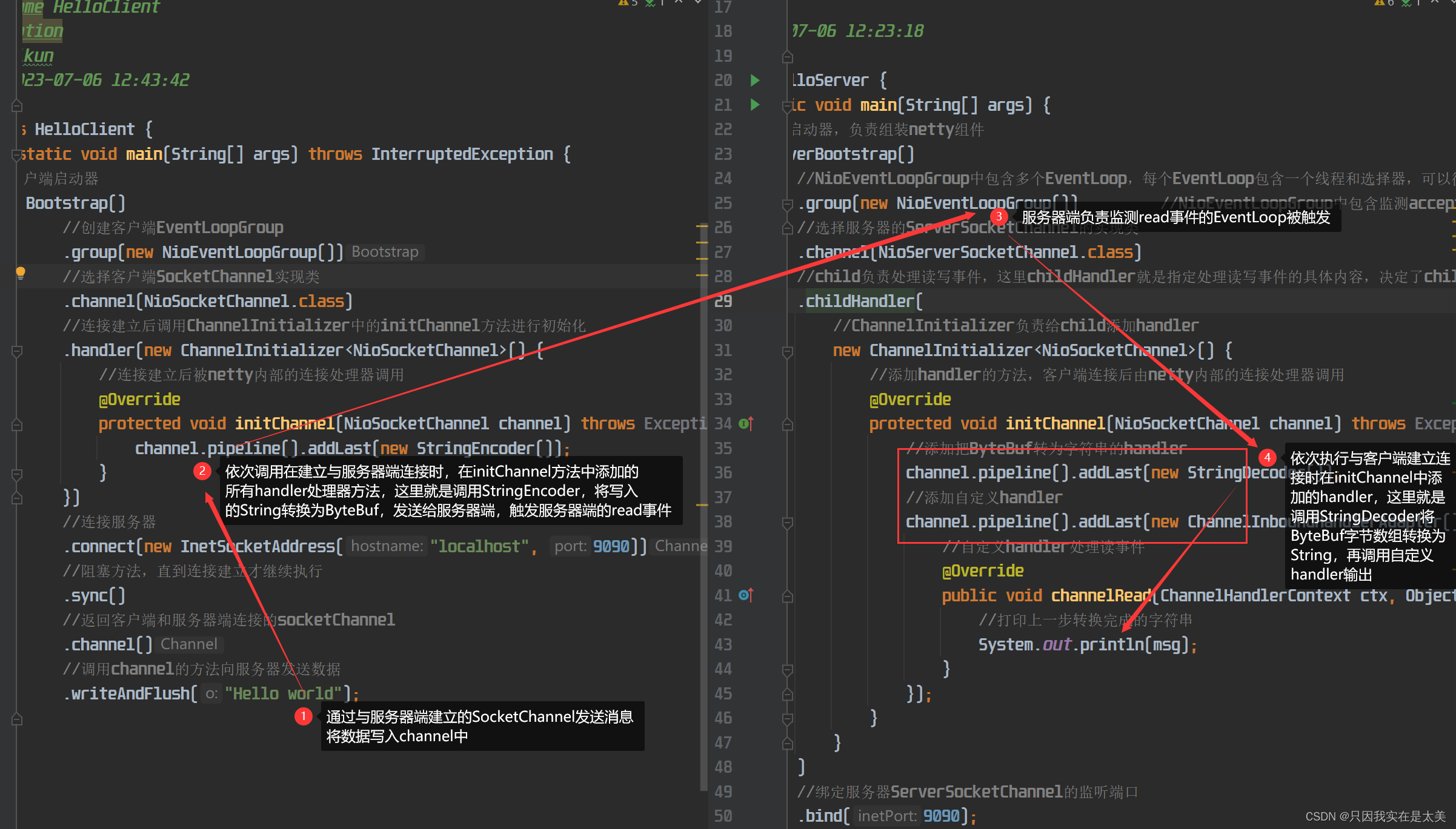The height and width of the screenshot is (829, 1456).
Task: Click .bind( on line 50
Action: pyautogui.click(x=823, y=816)
